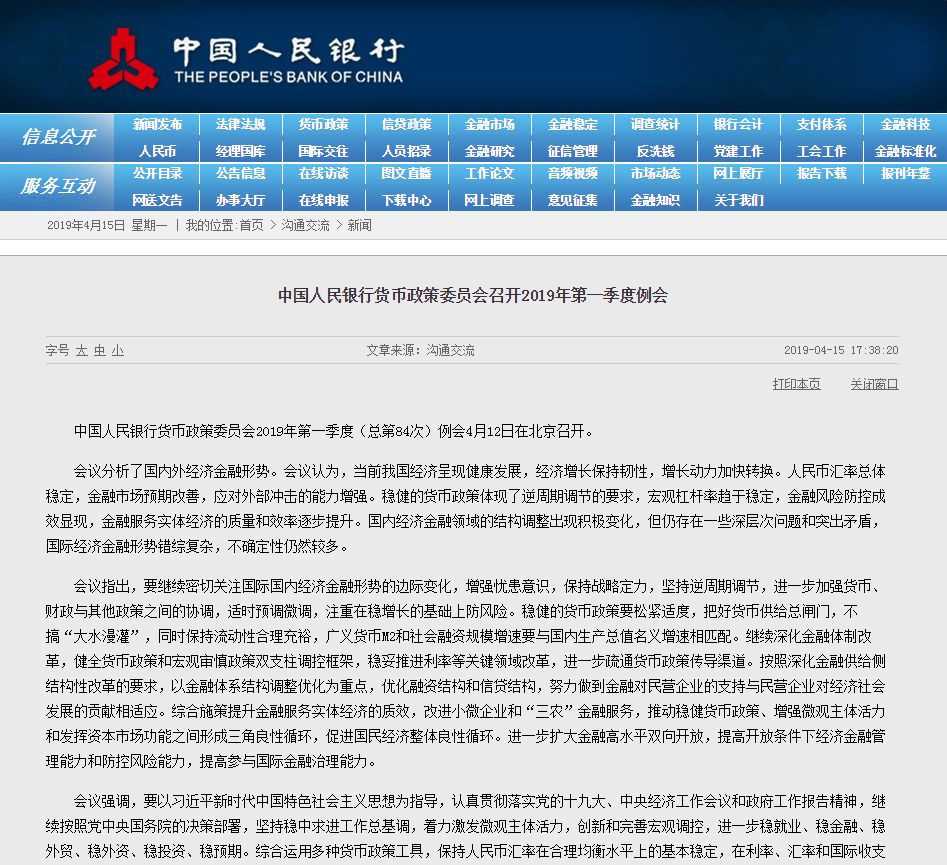Screen dimensions: 947x865
Task: Open 法律法规 menu item
Action: pos(240,124)
